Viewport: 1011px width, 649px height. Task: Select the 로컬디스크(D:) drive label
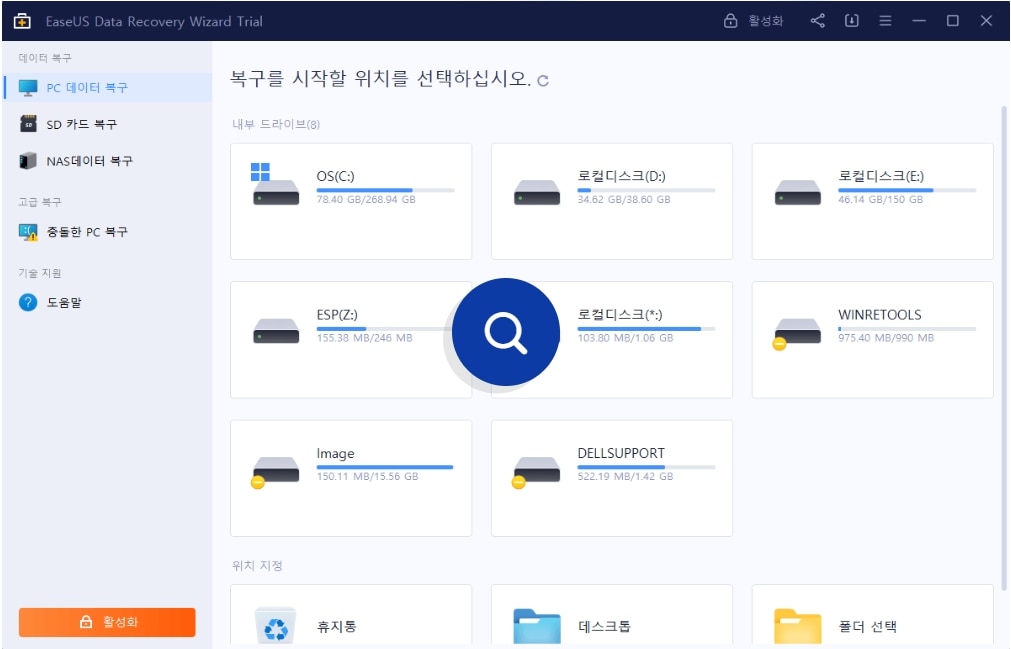[x=622, y=176]
